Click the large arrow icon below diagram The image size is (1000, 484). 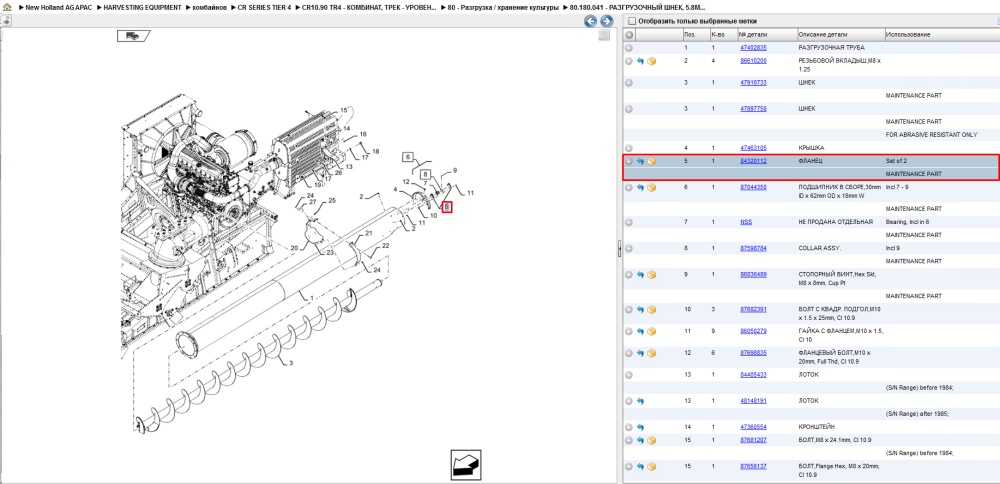pos(466,465)
